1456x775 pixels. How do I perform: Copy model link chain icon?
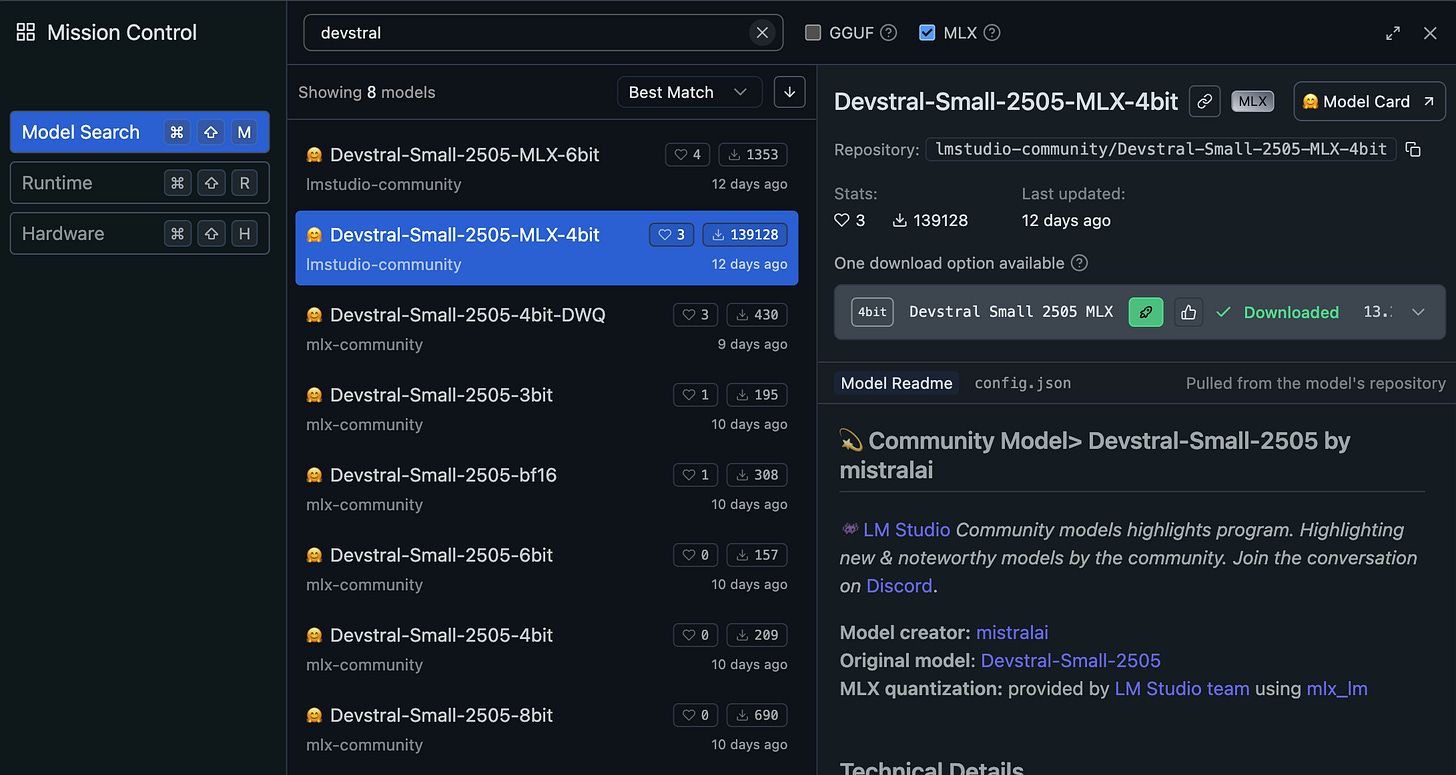1205,101
